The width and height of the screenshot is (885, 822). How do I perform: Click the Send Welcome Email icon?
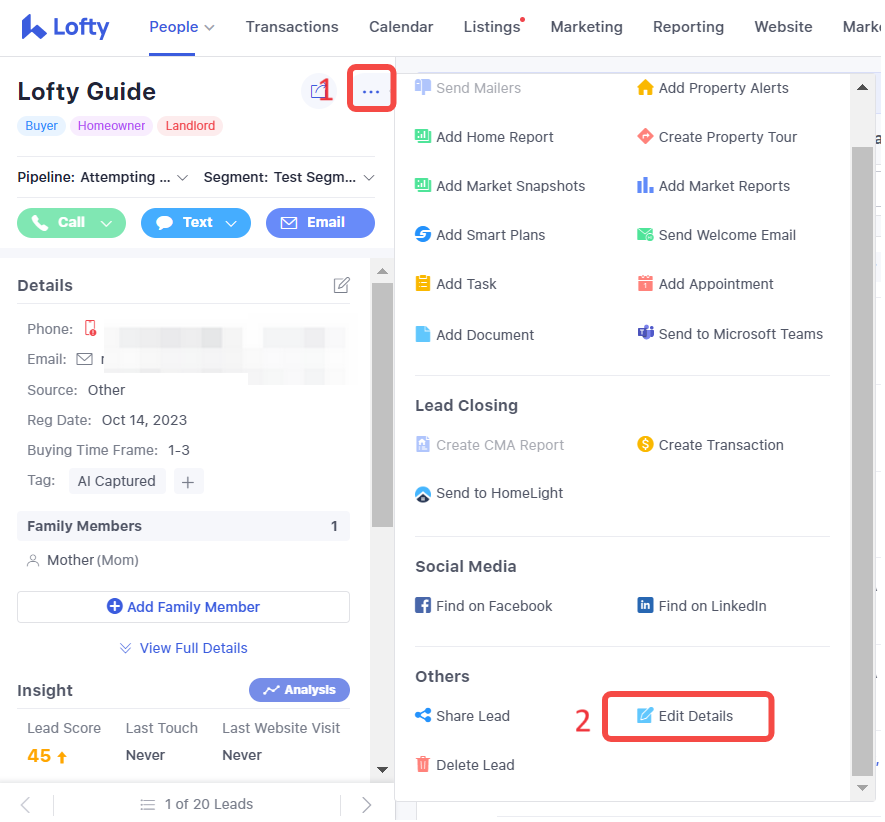[645, 234]
